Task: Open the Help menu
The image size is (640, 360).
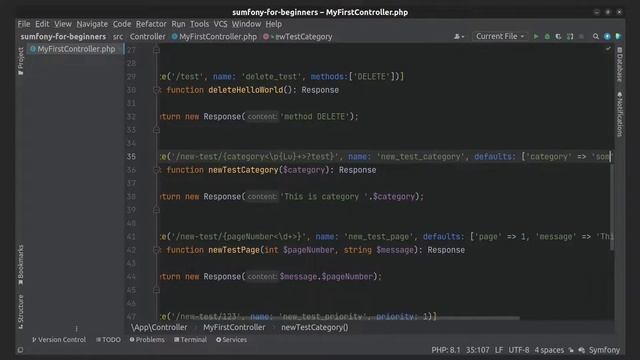Action: click(x=273, y=24)
